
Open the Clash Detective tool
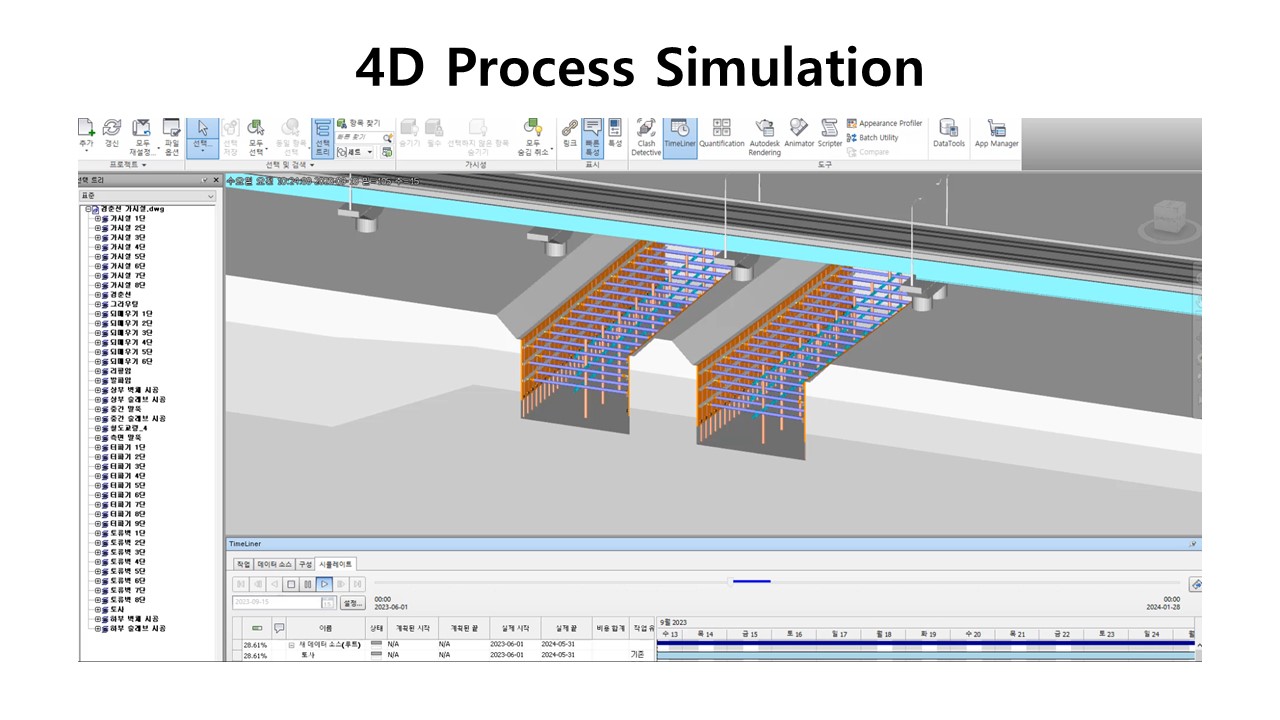coord(646,136)
